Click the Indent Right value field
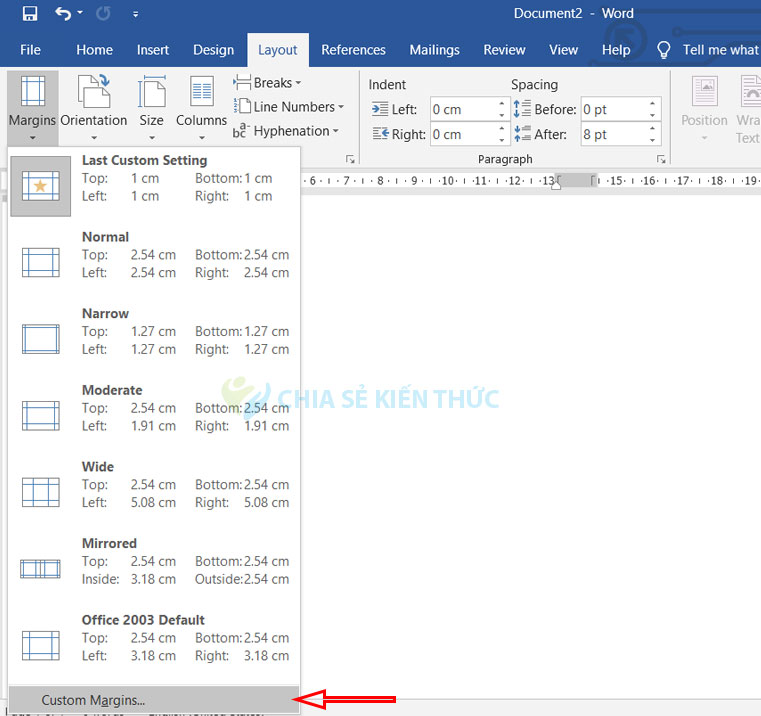Viewport: 761px width, 716px height. click(x=463, y=134)
